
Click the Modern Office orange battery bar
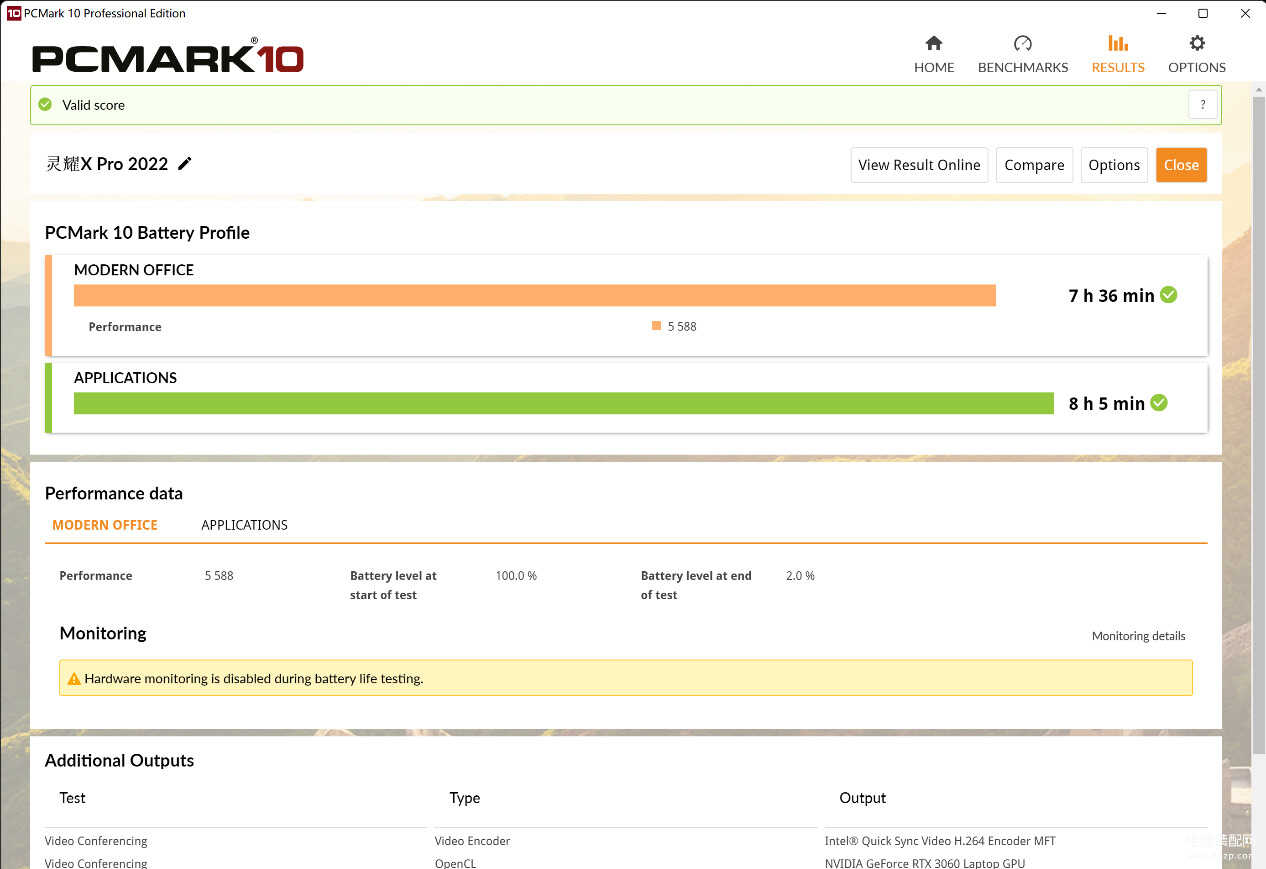click(x=535, y=295)
